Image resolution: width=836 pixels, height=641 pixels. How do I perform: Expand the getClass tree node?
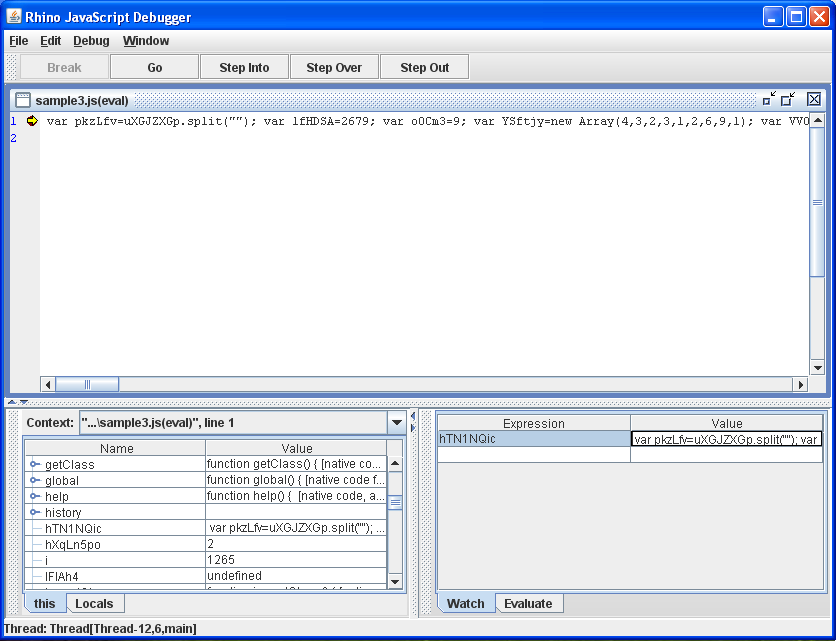34,465
